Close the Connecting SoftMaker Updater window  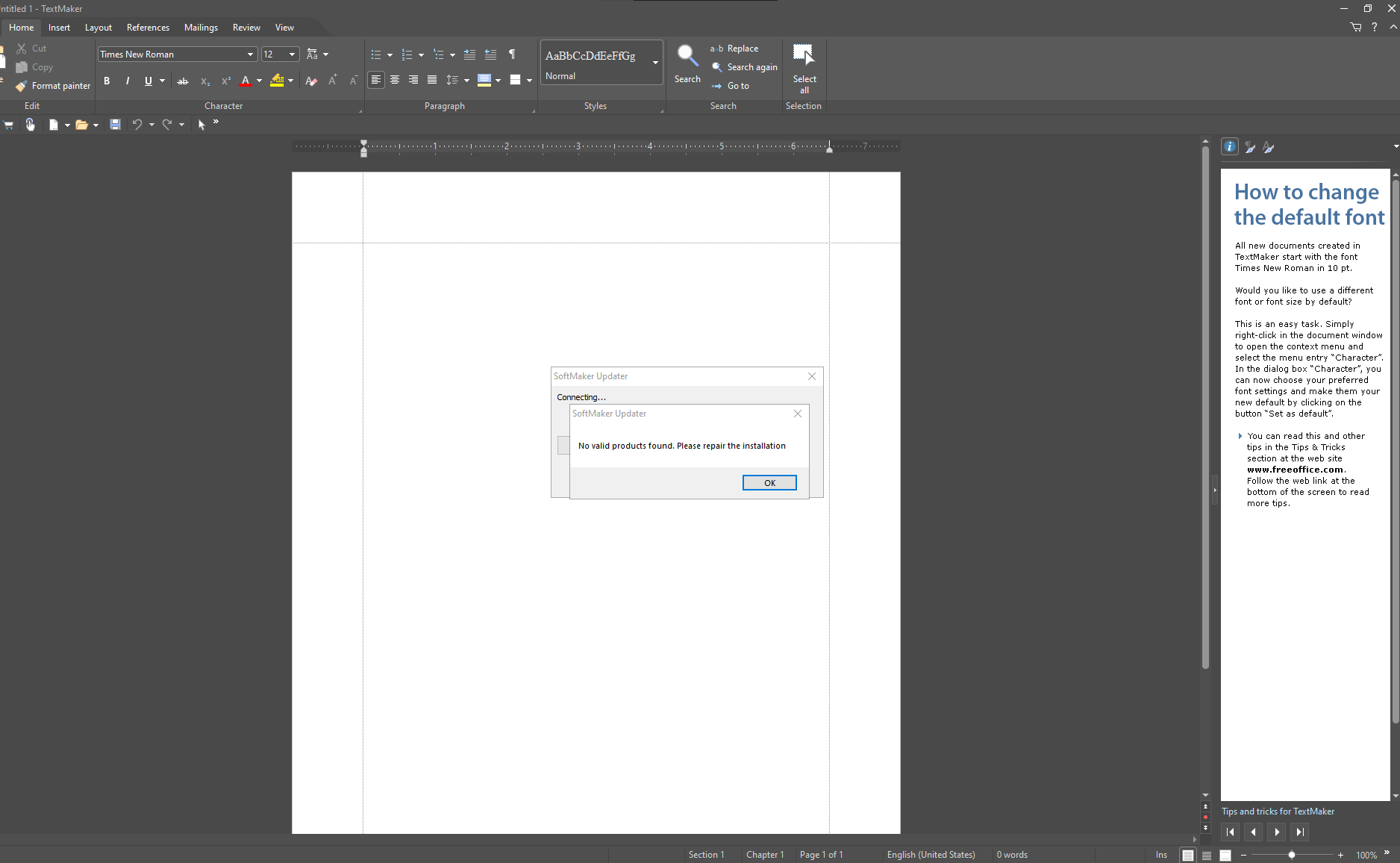click(x=812, y=376)
